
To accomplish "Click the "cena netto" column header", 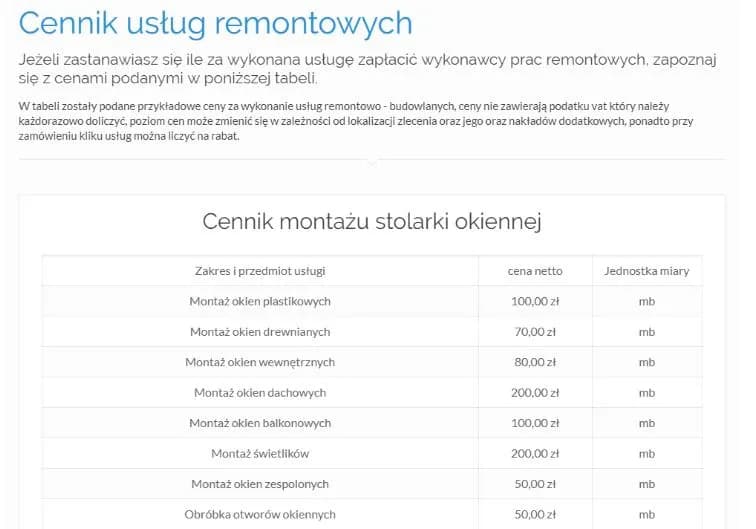I will click(x=535, y=270).
